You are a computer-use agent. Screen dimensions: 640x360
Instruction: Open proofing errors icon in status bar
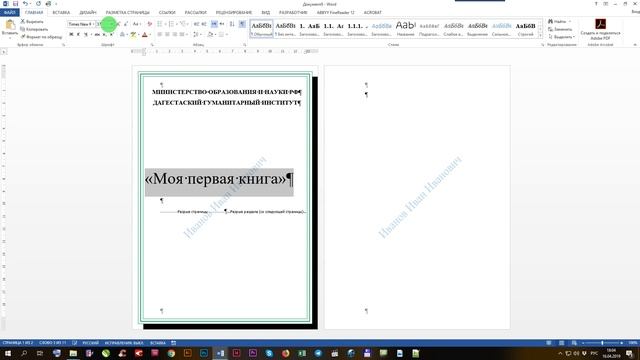click(x=75, y=343)
